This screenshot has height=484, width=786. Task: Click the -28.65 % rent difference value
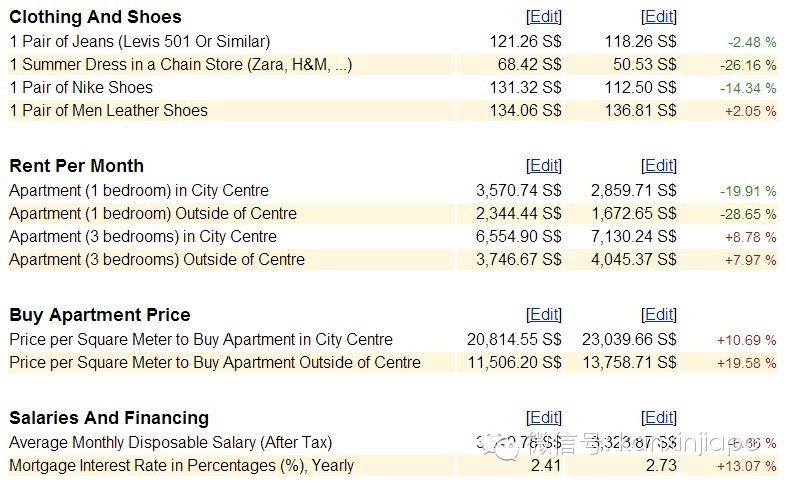[x=748, y=214]
